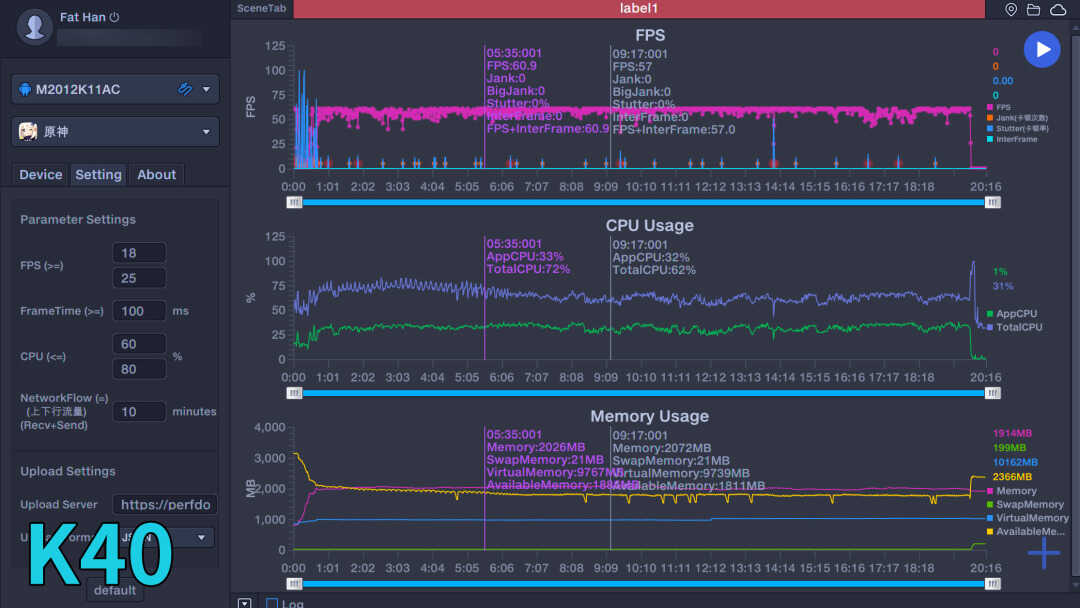
Task: Switch to the Device tab
Action: [41, 175]
